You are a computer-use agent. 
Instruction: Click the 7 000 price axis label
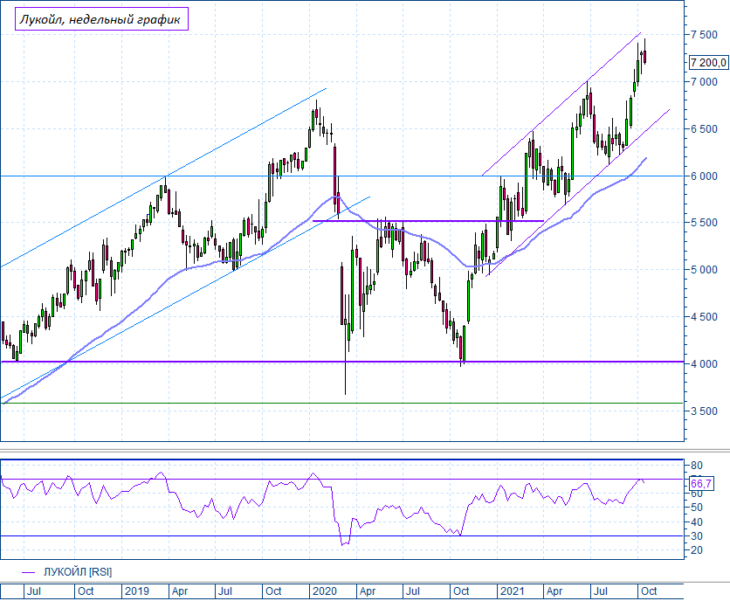coord(704,82)
